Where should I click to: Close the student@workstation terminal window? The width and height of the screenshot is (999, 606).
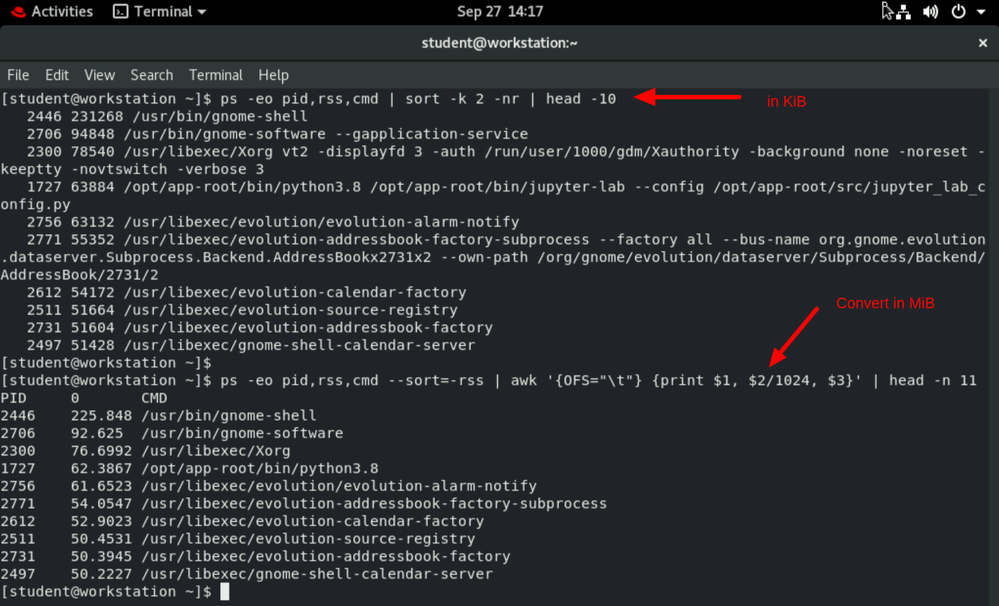982,43
